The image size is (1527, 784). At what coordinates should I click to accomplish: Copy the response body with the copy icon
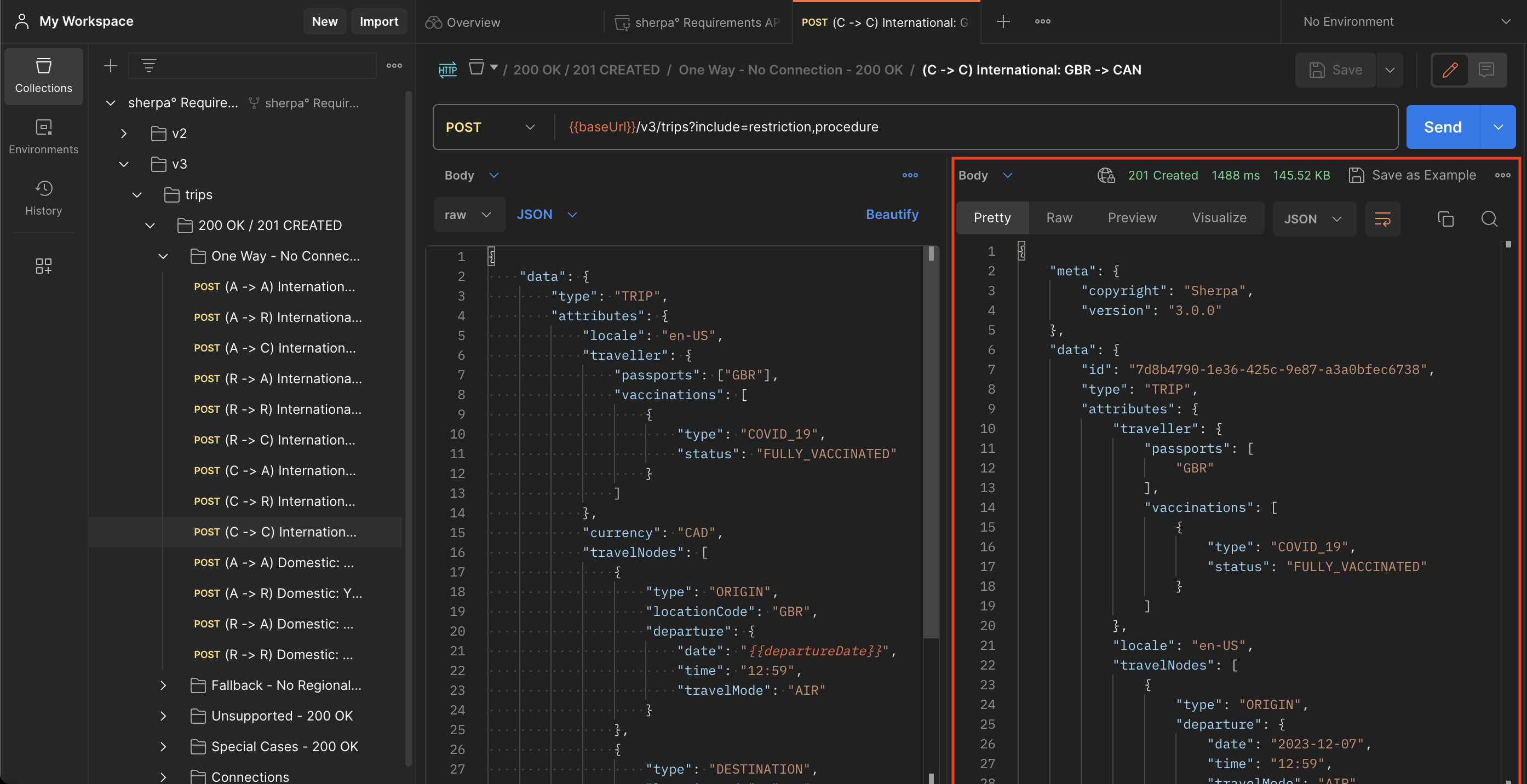pos(1445,218)
